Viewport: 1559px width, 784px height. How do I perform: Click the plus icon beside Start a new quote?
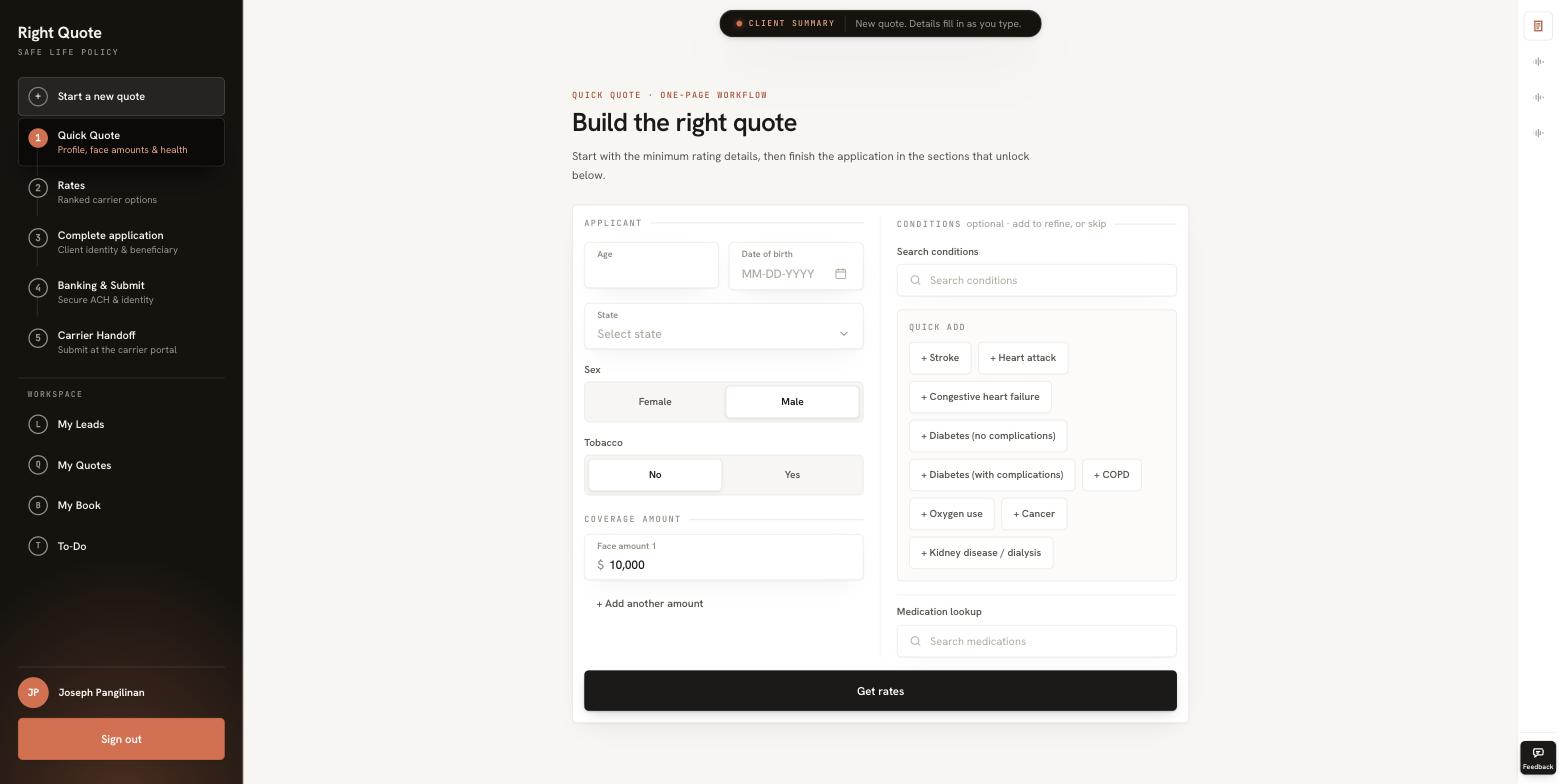38,97
